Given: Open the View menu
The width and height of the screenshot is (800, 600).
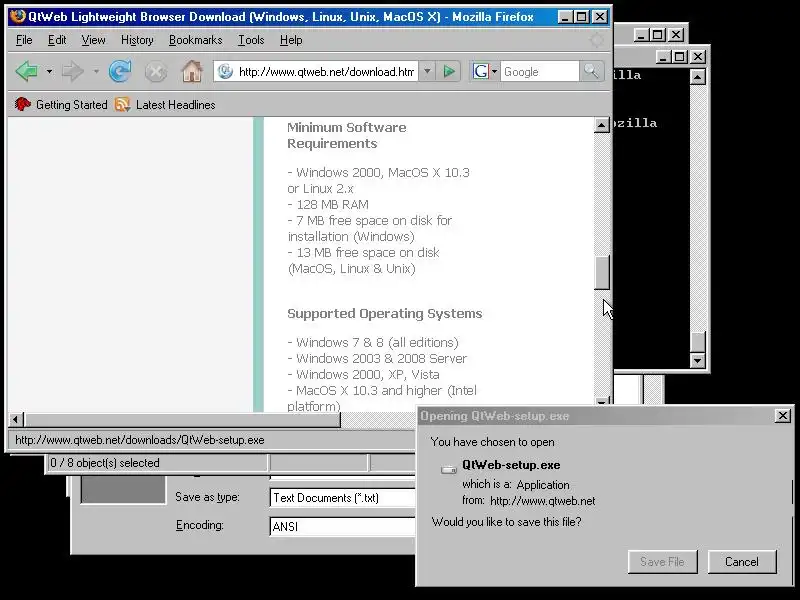Looking at the screenshot, I should (x=93, y=40).
